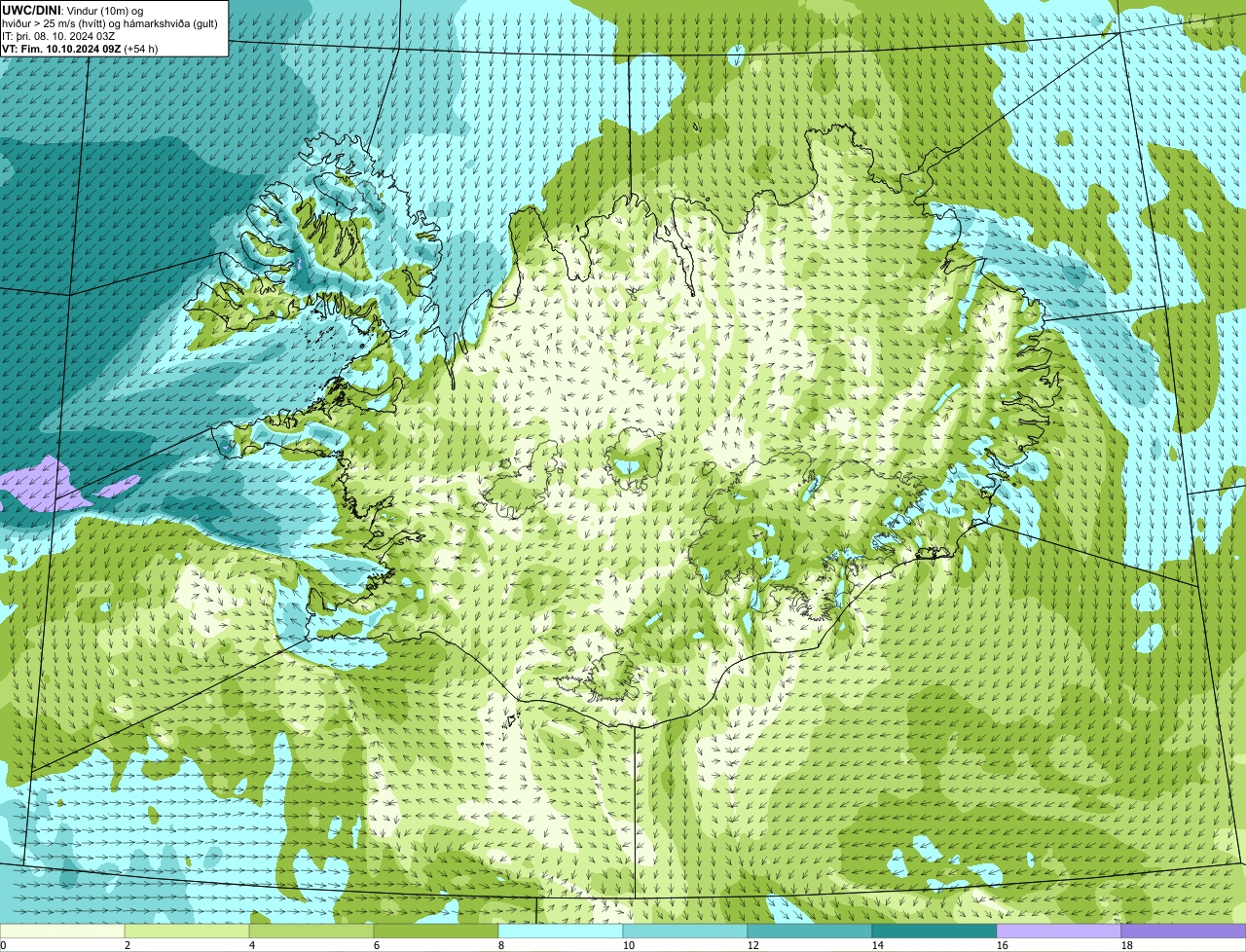This screenshot has width=1246, height=952.
Task: Pick the 10–12 m/s legend color segment
Action: coord(685,932)
